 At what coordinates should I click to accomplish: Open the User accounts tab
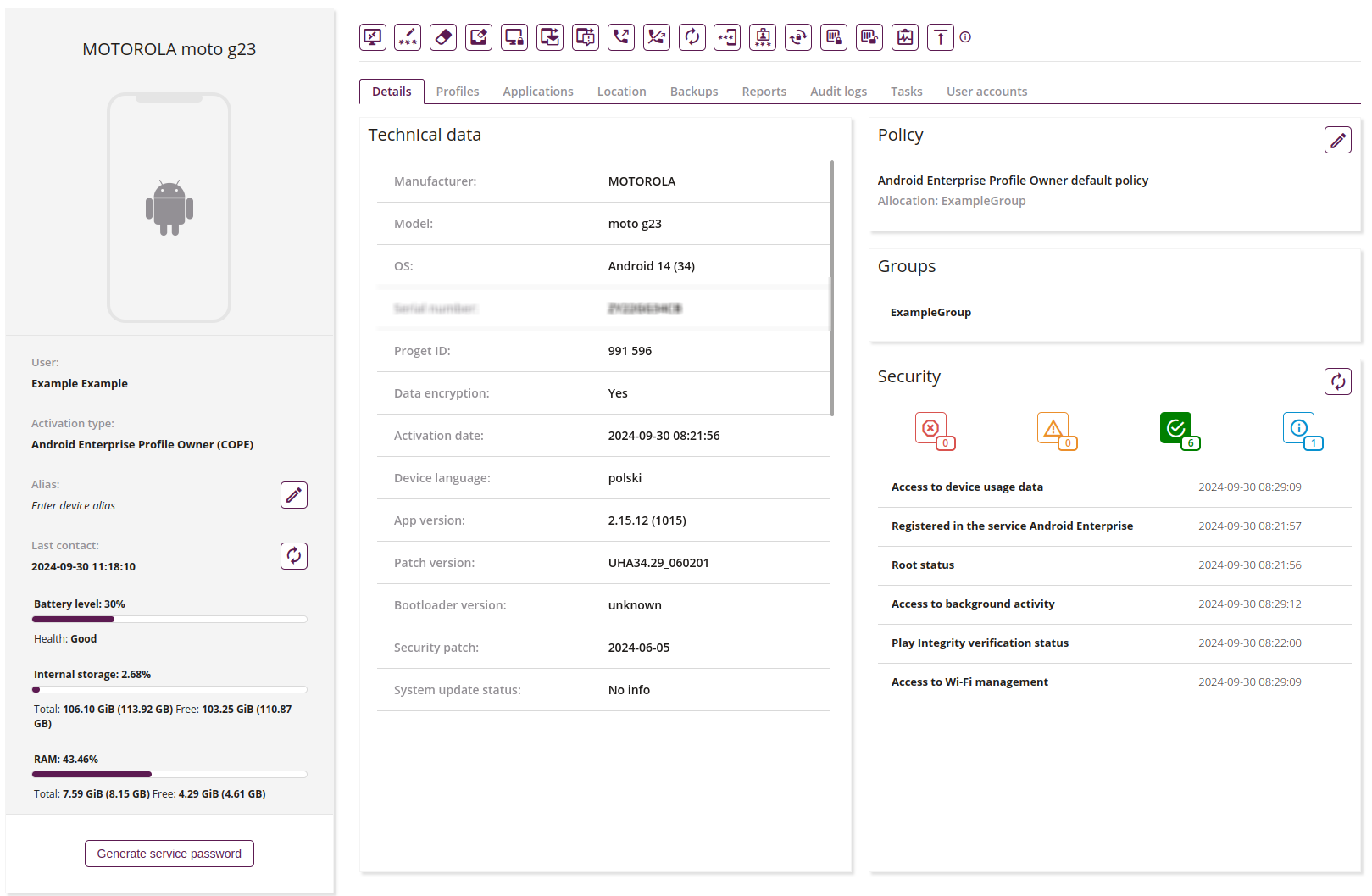click(987, 92)
